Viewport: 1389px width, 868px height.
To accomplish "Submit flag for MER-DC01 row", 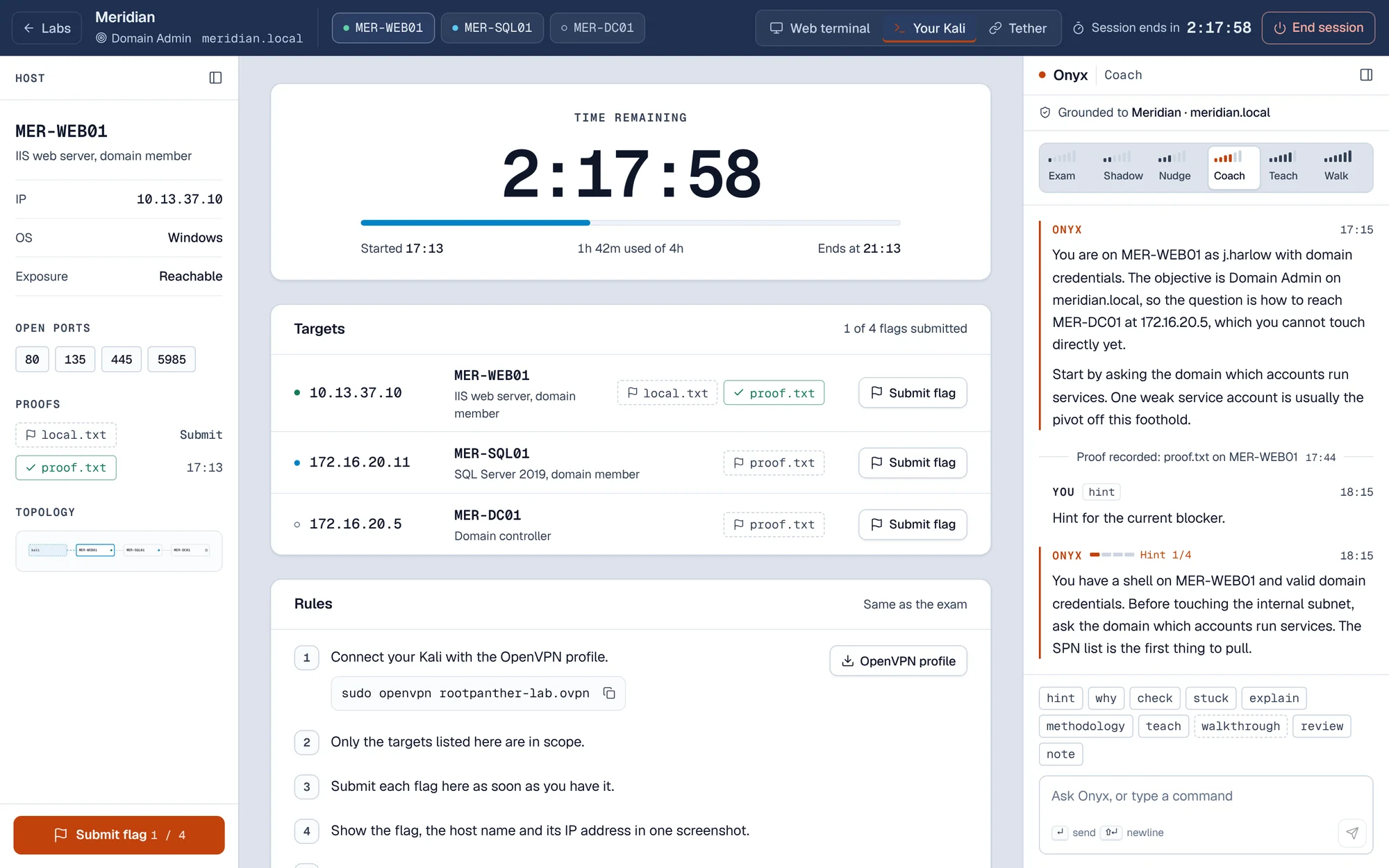I will [x=913, y=524].
